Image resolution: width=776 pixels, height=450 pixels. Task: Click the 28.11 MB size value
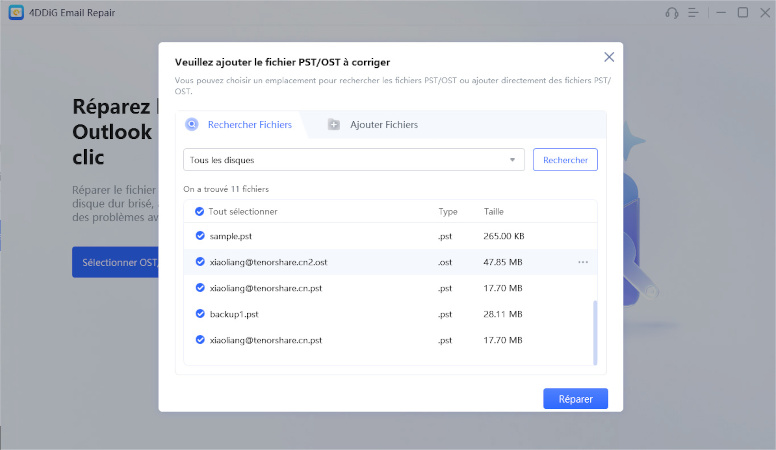tap(502, 314)
